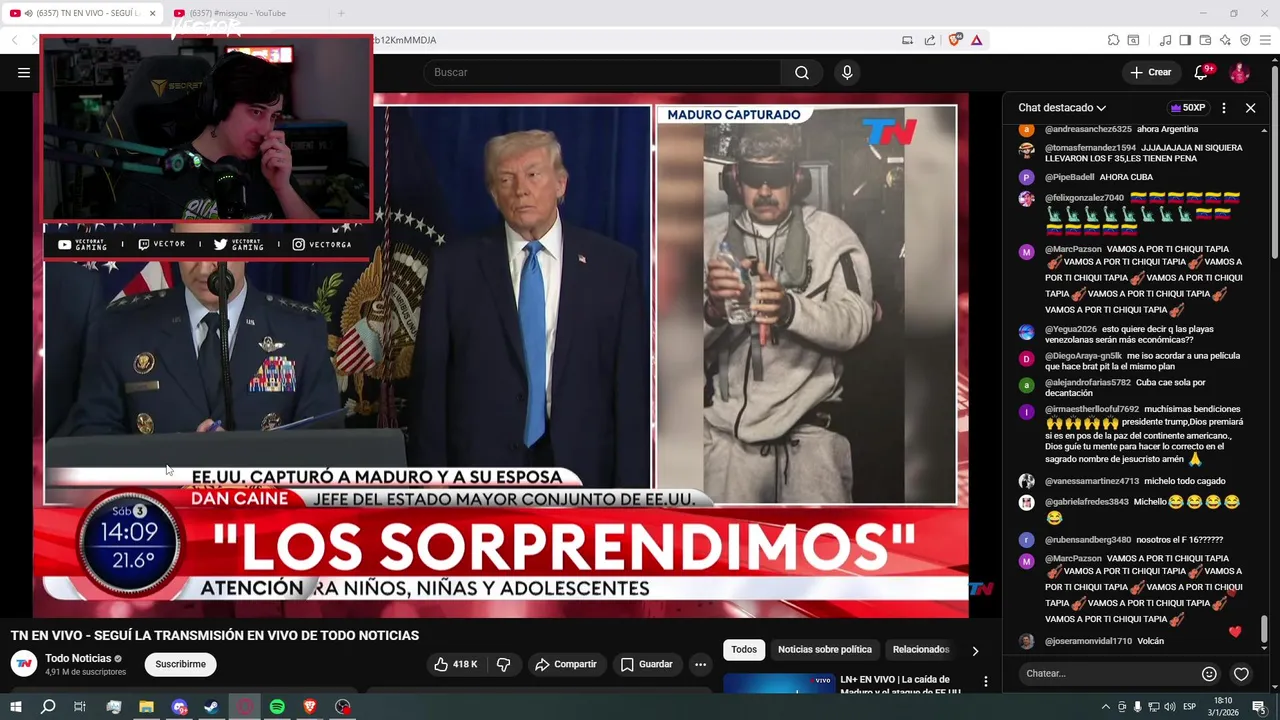Open the YouTube account avatar menu
Screen dimensions: 1280x720
coord(1239,72)
